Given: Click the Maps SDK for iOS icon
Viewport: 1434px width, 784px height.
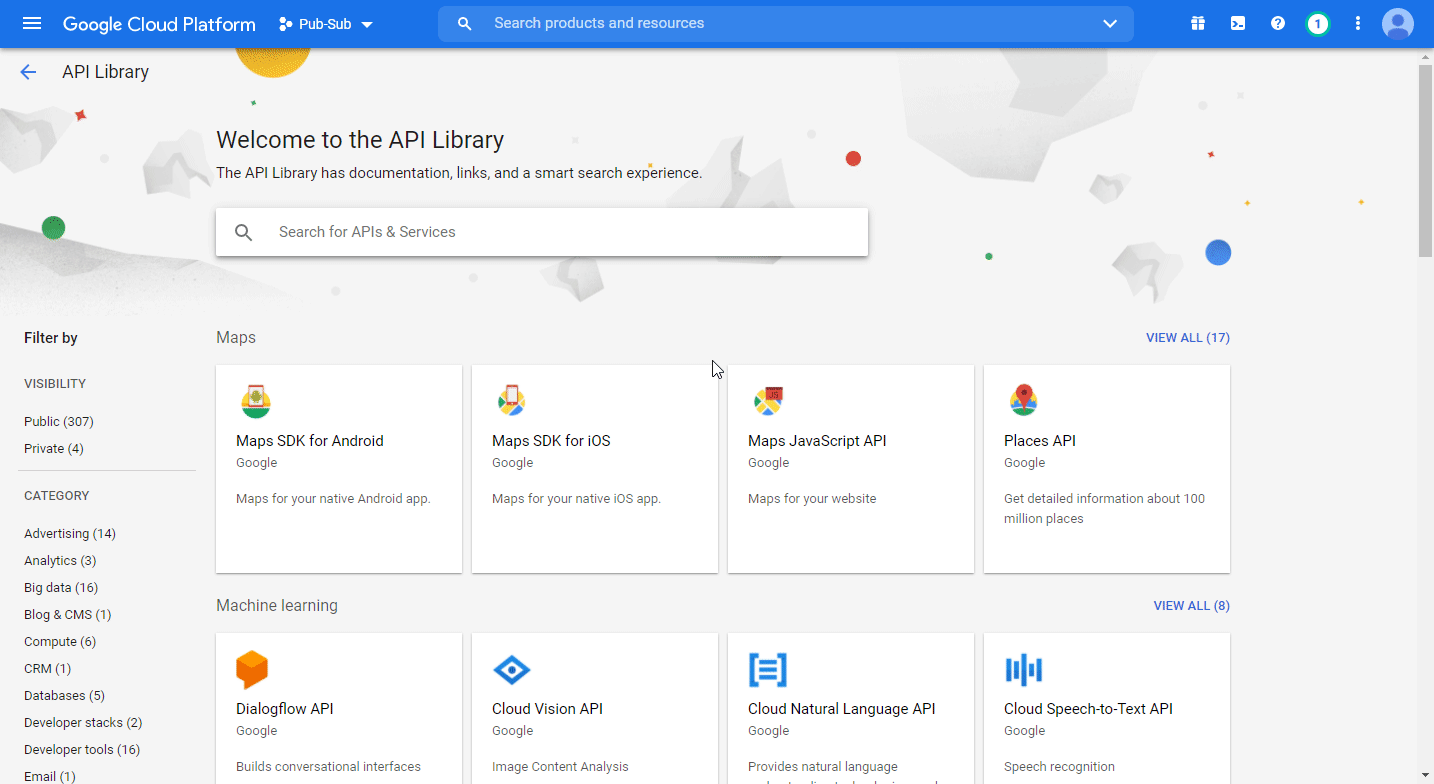Looking at the screenshot, I should 512,401.
